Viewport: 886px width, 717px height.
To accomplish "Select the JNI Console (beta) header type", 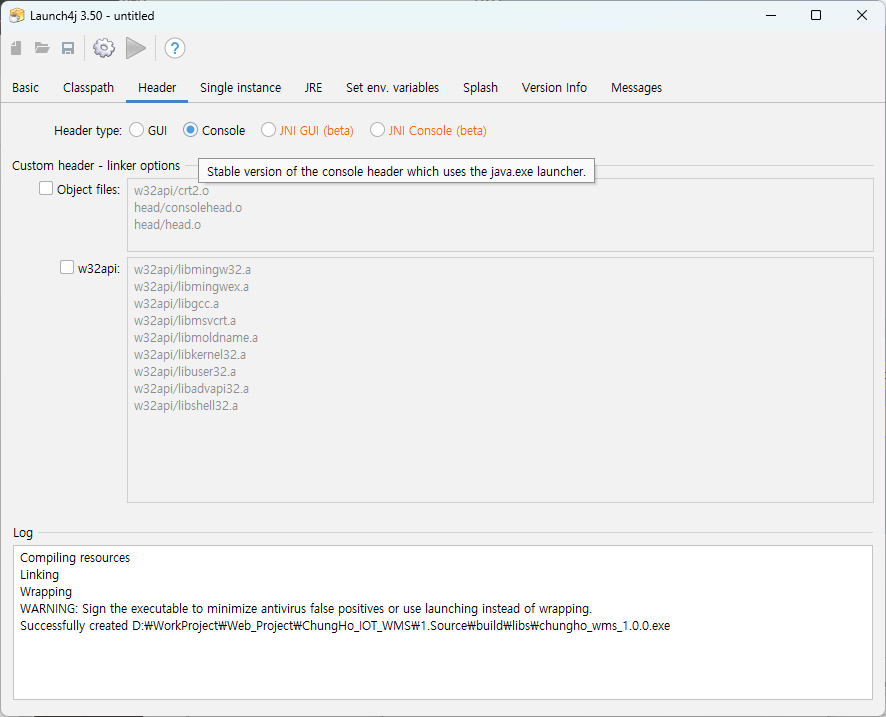I will click(377, 129).
